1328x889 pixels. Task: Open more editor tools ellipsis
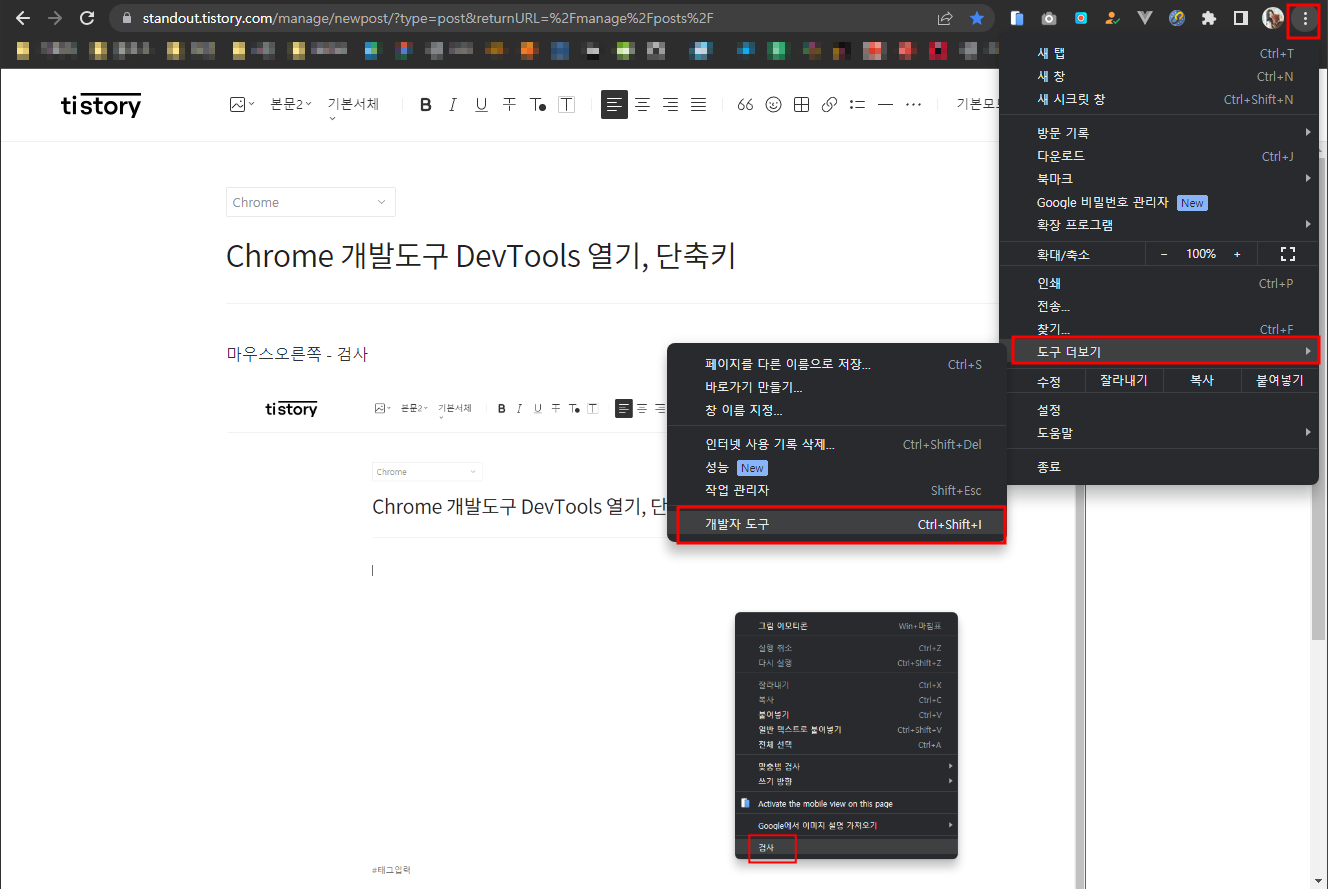coord(913,104)
